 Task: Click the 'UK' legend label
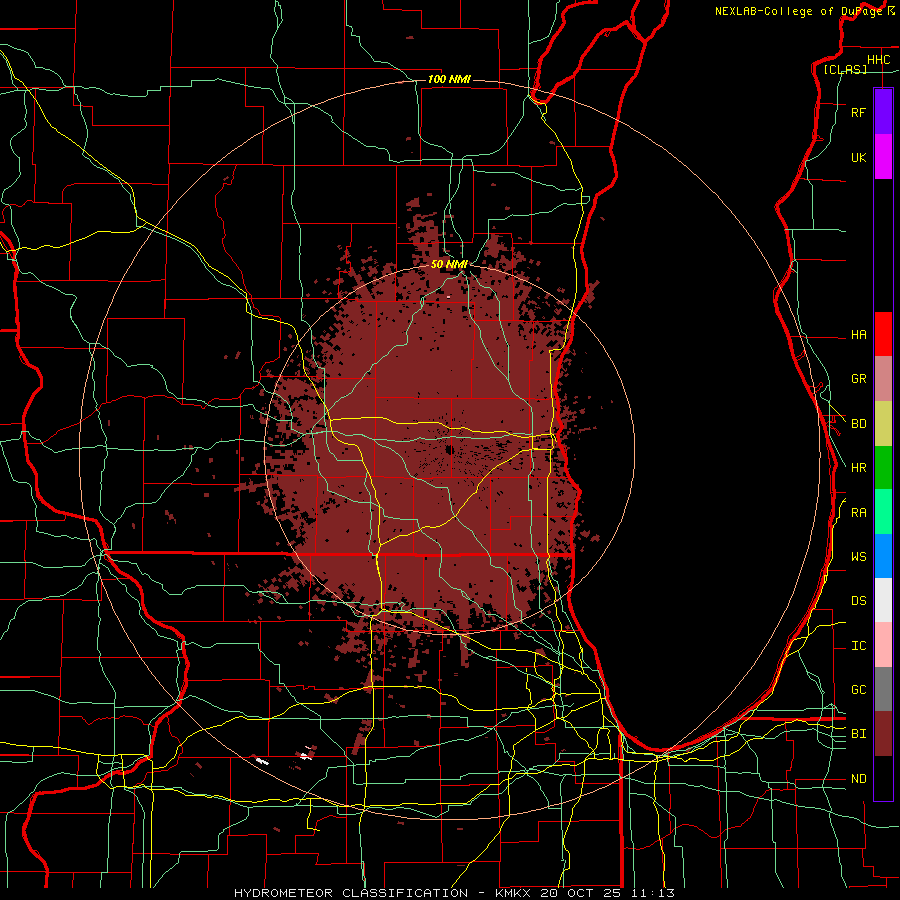point(858,157)
